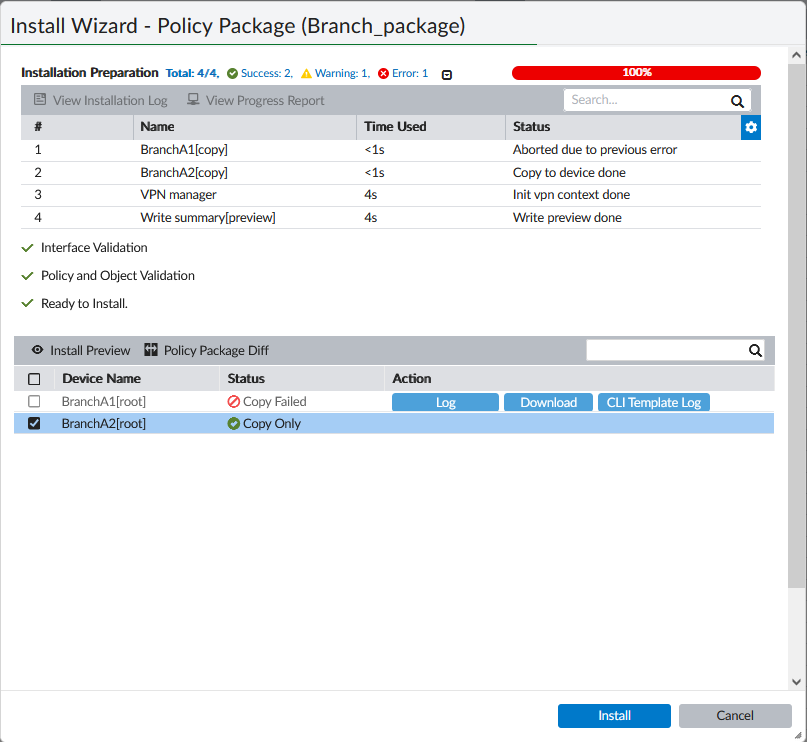Click the Total: 4/4 filter

[192, 73]
